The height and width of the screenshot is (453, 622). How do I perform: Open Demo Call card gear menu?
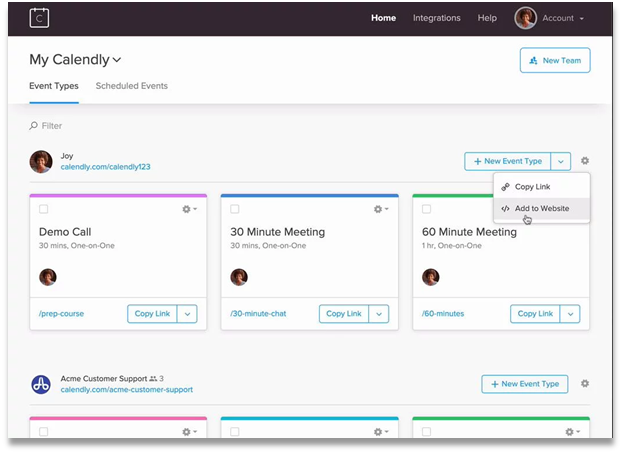(189, 209)
